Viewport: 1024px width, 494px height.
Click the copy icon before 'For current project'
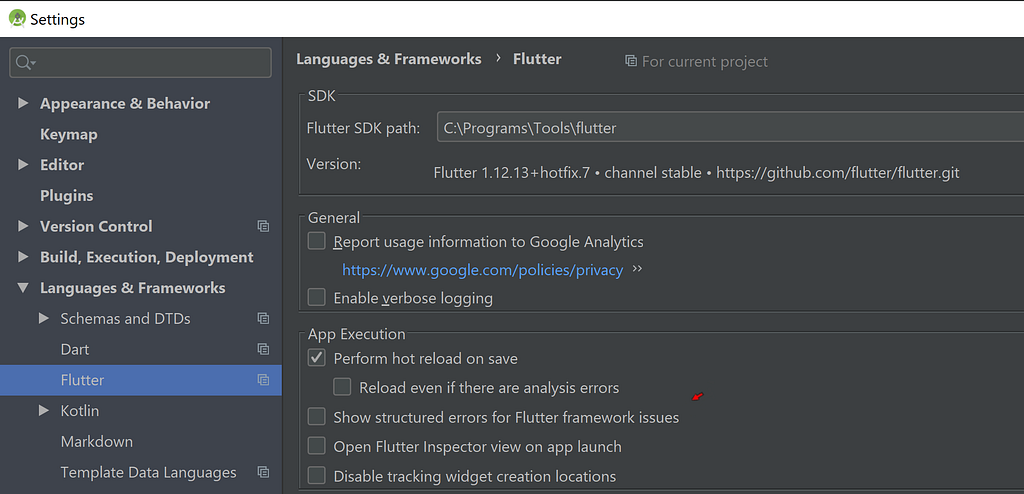click(x=631, y=61)
